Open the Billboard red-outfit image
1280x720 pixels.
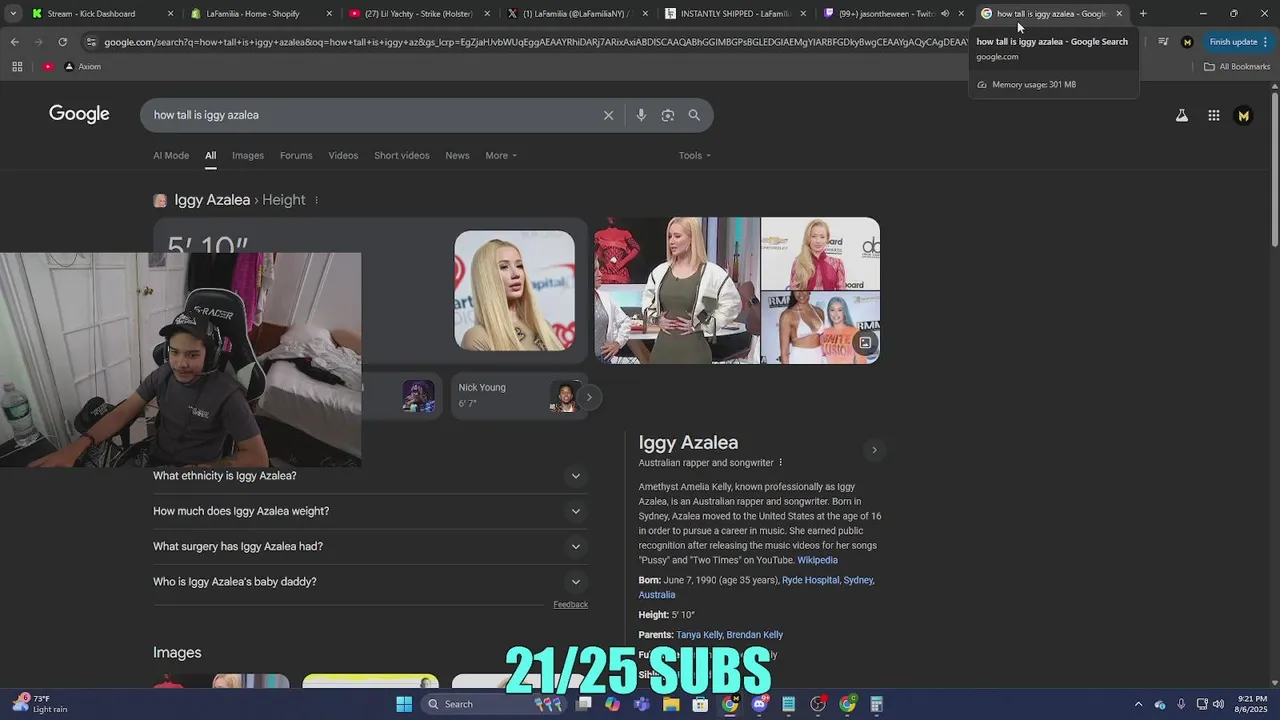tap(821, 253)
